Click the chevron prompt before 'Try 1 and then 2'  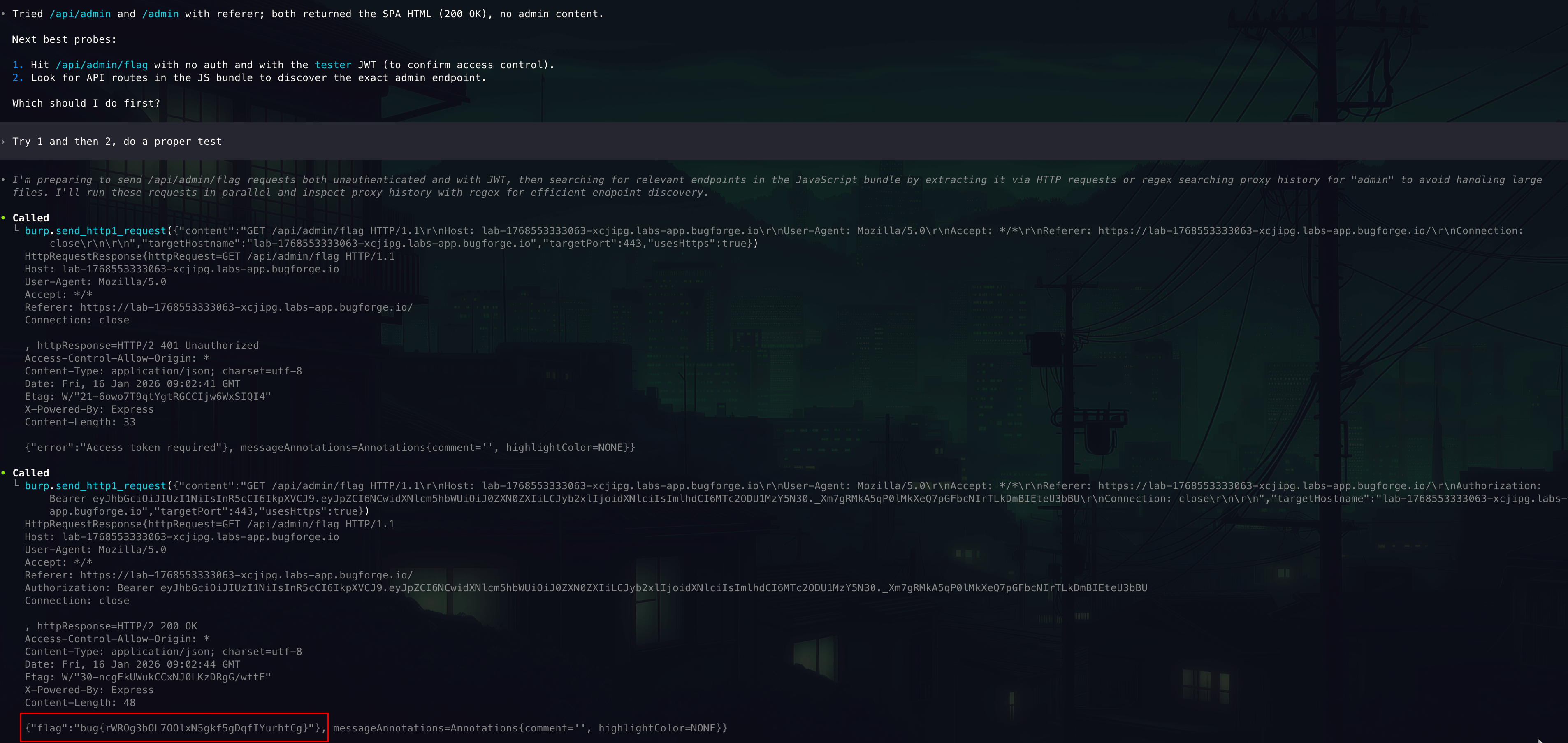coord(4,141)
